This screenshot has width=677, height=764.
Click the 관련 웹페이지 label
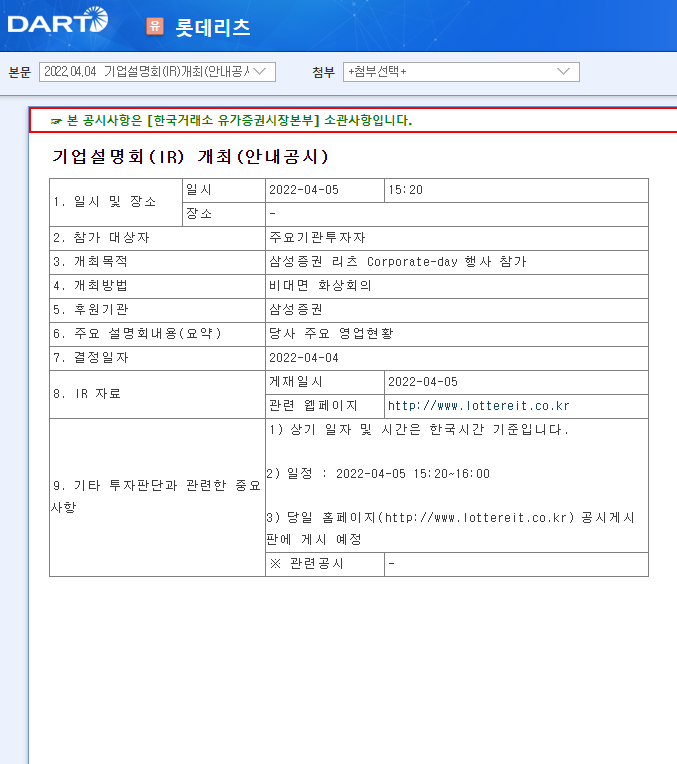coord(313,405)
